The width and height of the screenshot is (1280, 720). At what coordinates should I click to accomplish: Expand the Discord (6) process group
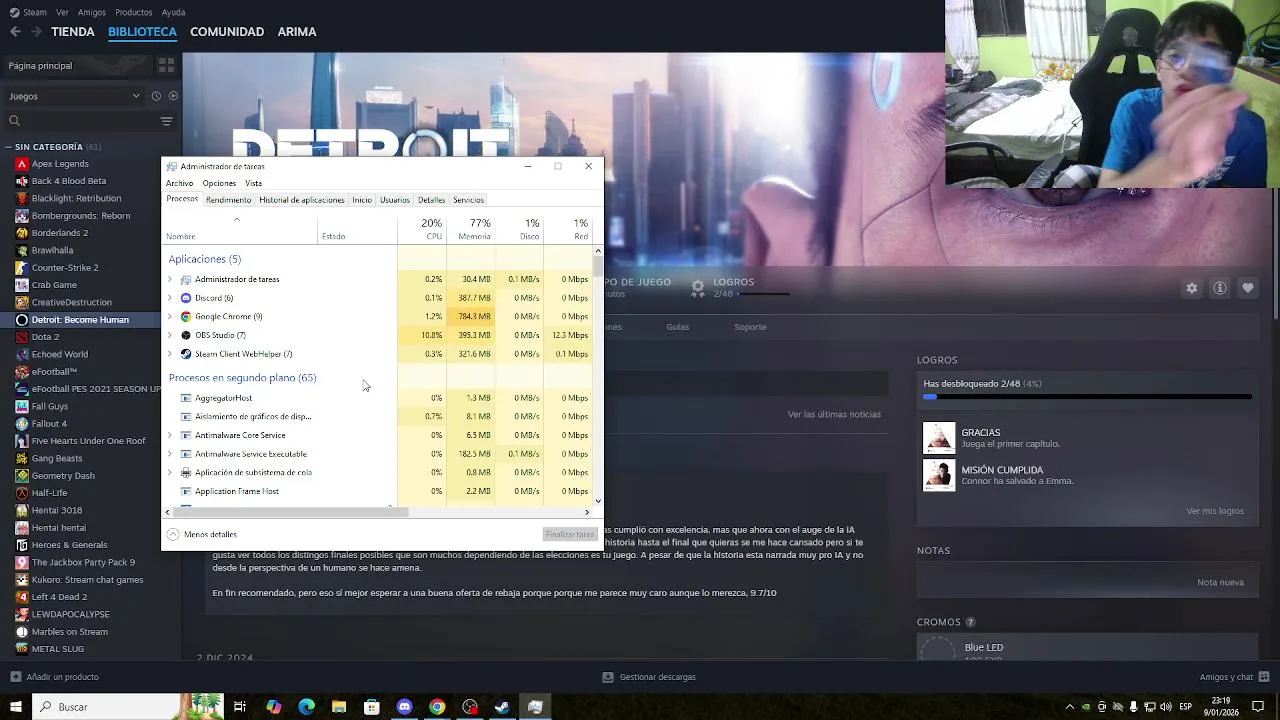(x=170, y=298)
